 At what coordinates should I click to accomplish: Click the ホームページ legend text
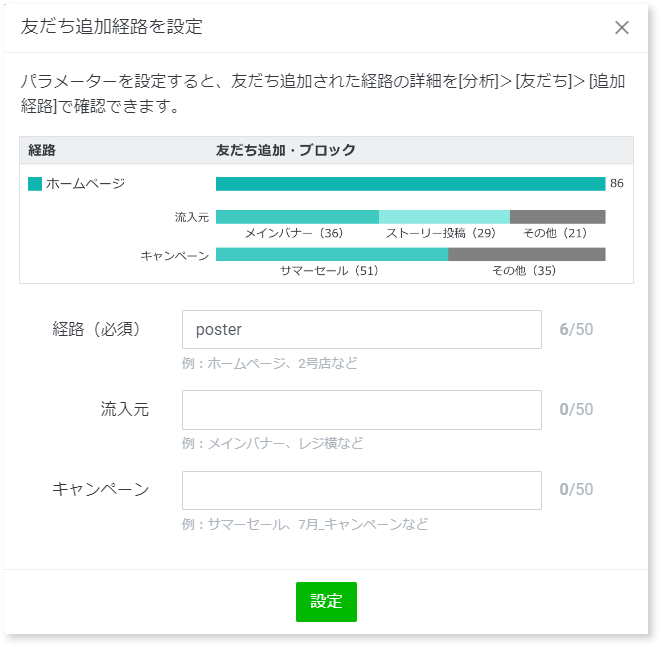click(x=85, y=184)
